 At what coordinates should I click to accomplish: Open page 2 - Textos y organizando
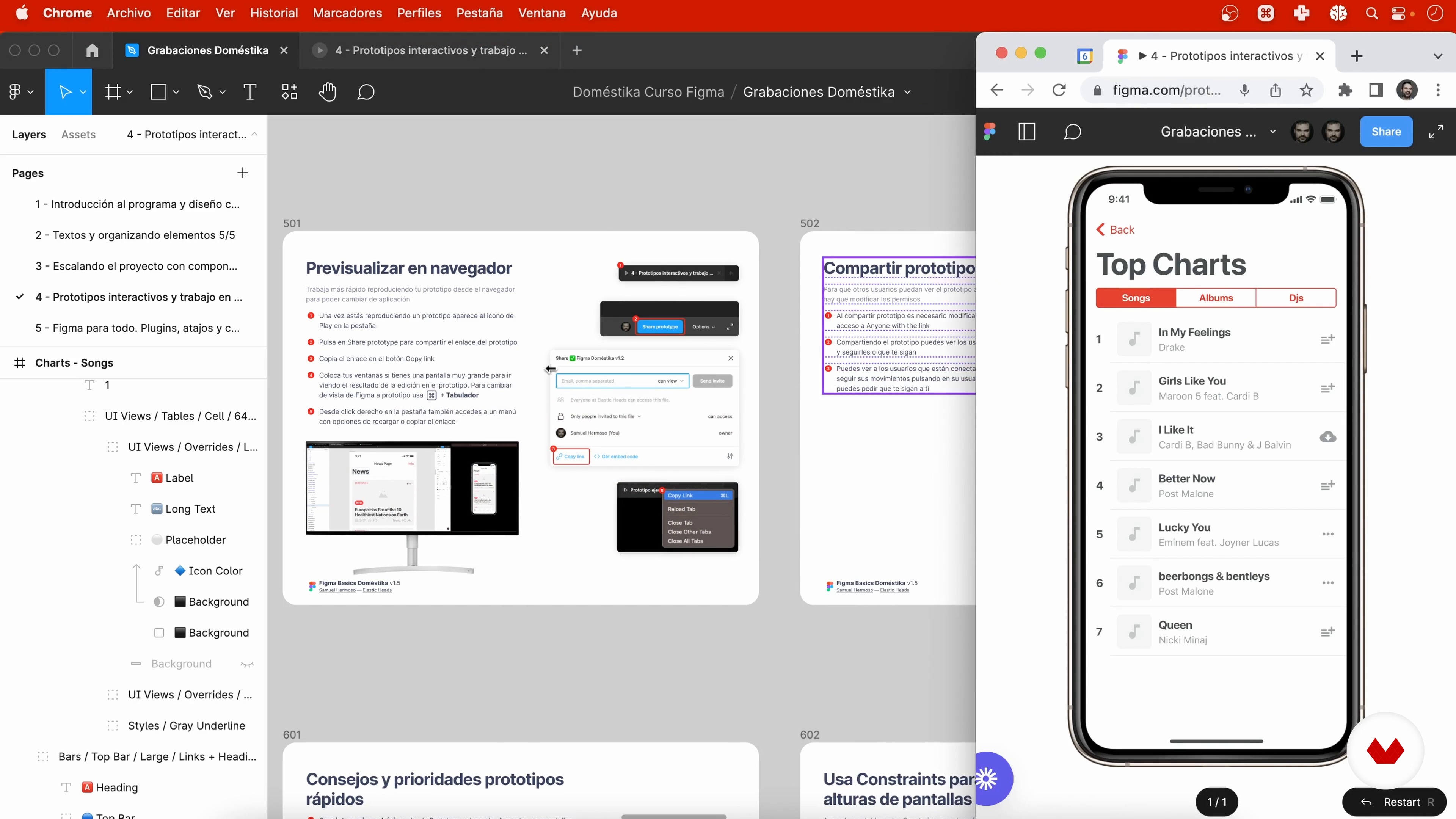pos(135,235)
